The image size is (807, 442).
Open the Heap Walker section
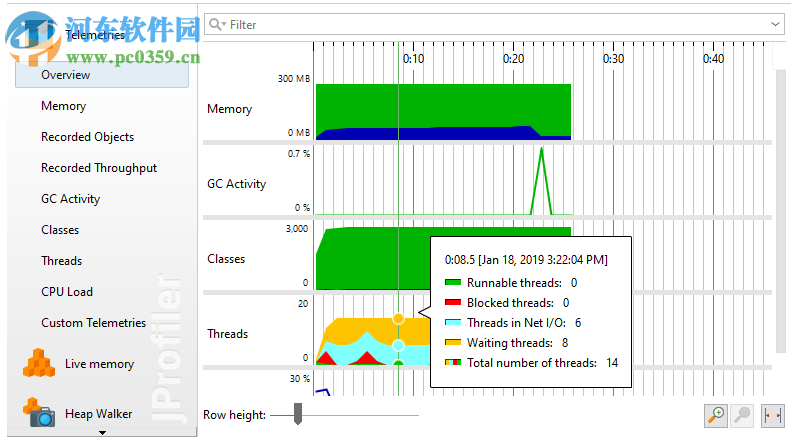pyautogui.click(x=77, y=414)
